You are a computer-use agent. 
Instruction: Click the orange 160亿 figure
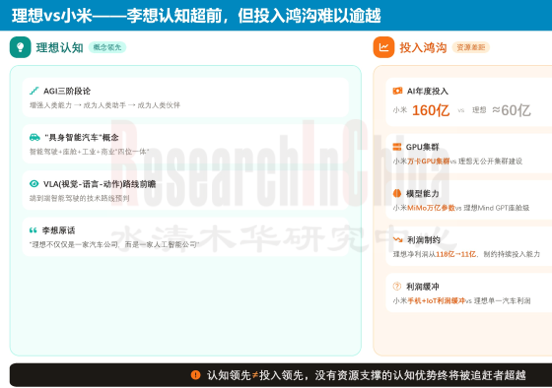(x=431, y=110)
